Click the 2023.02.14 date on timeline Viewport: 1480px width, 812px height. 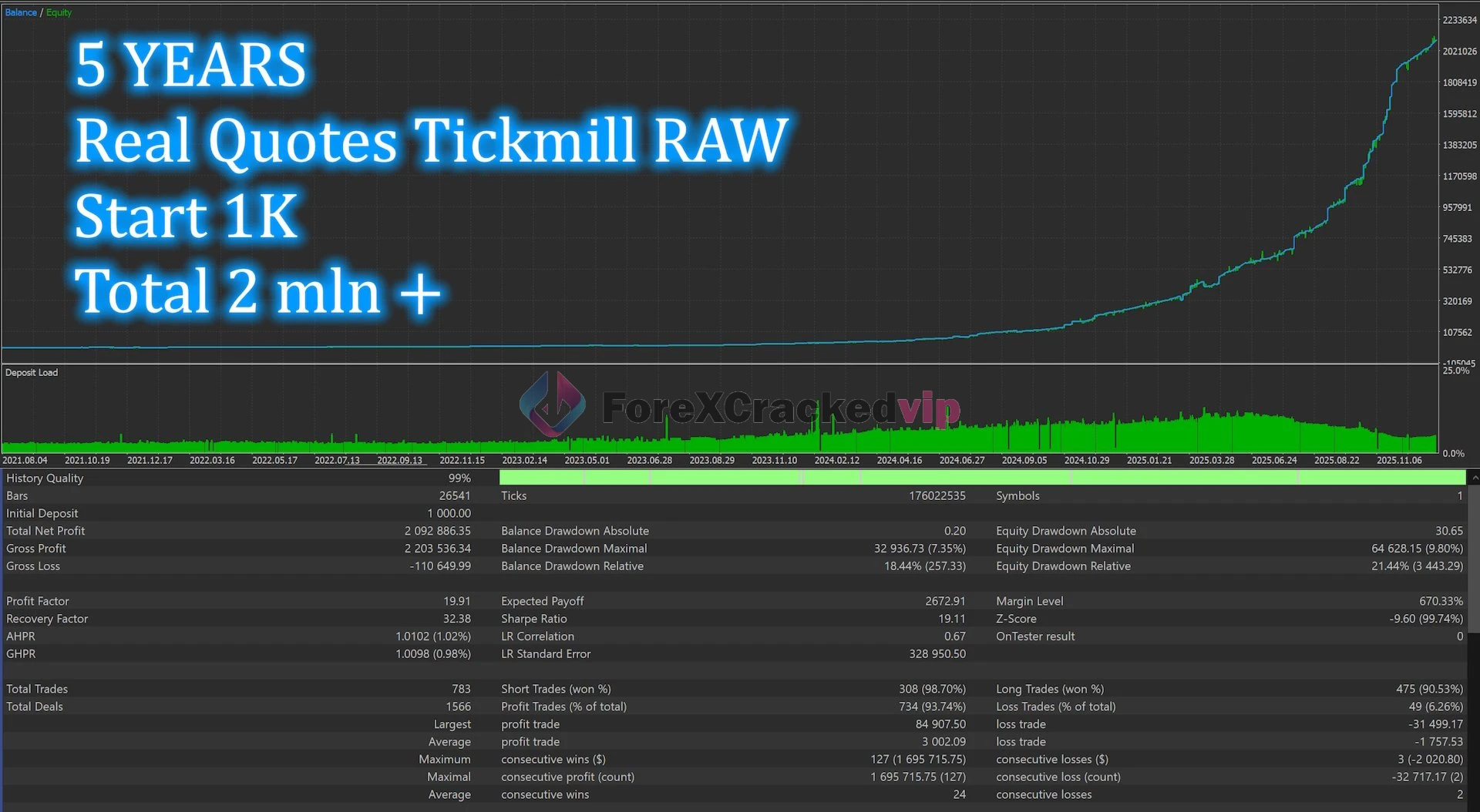pyautogui.click(x=524, y=461)
